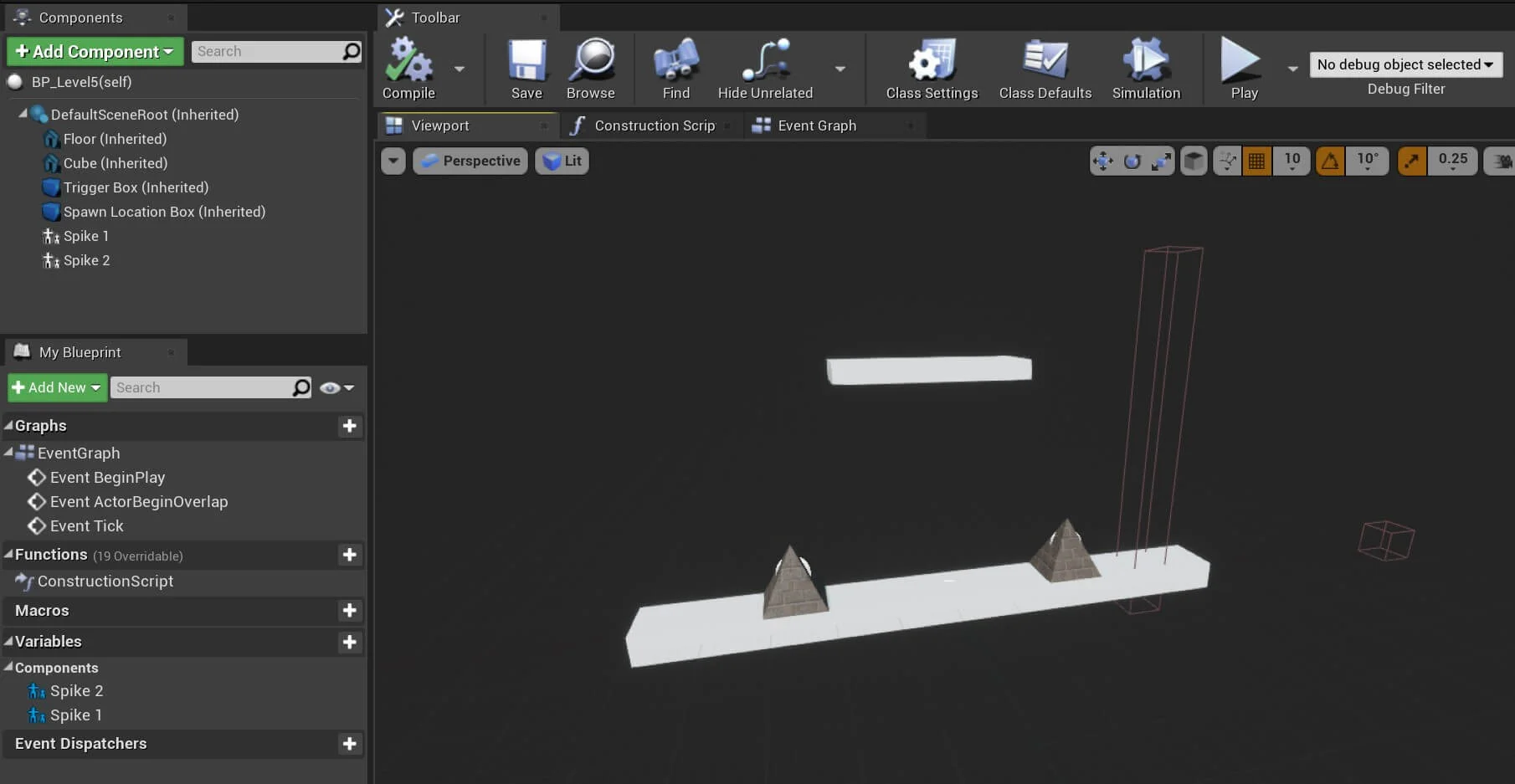
Task: Open the debug object selection dropdown
Action: [x=1405, y=64]
